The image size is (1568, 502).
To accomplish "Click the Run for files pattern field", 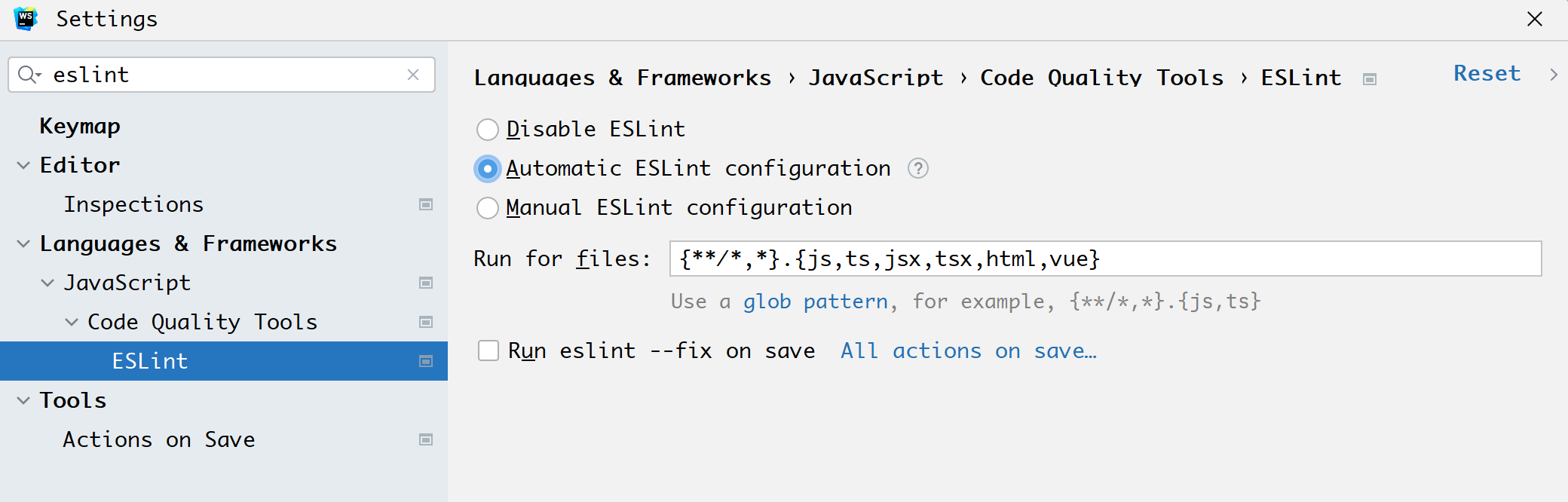I will [1104, 259].
